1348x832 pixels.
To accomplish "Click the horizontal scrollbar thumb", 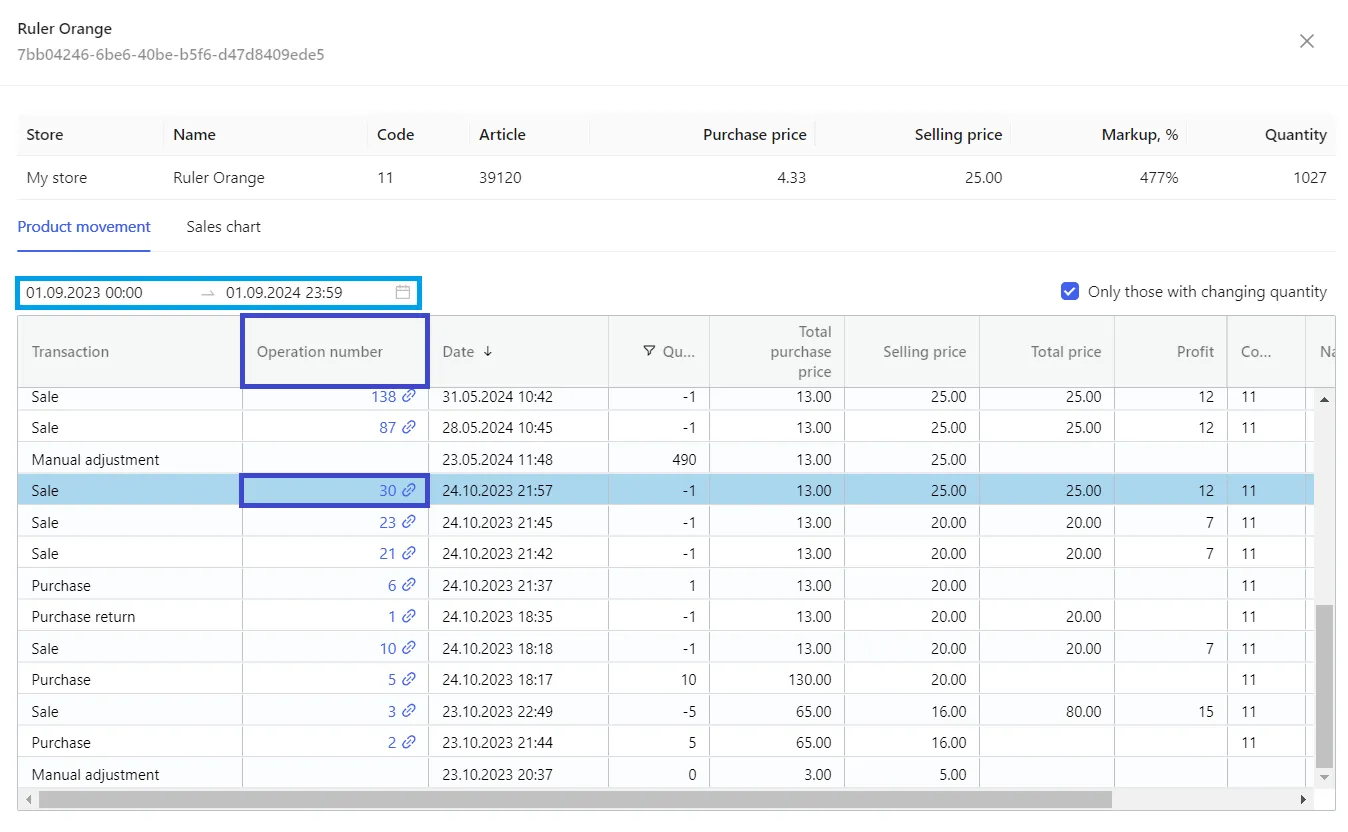I will click(575, 800).
